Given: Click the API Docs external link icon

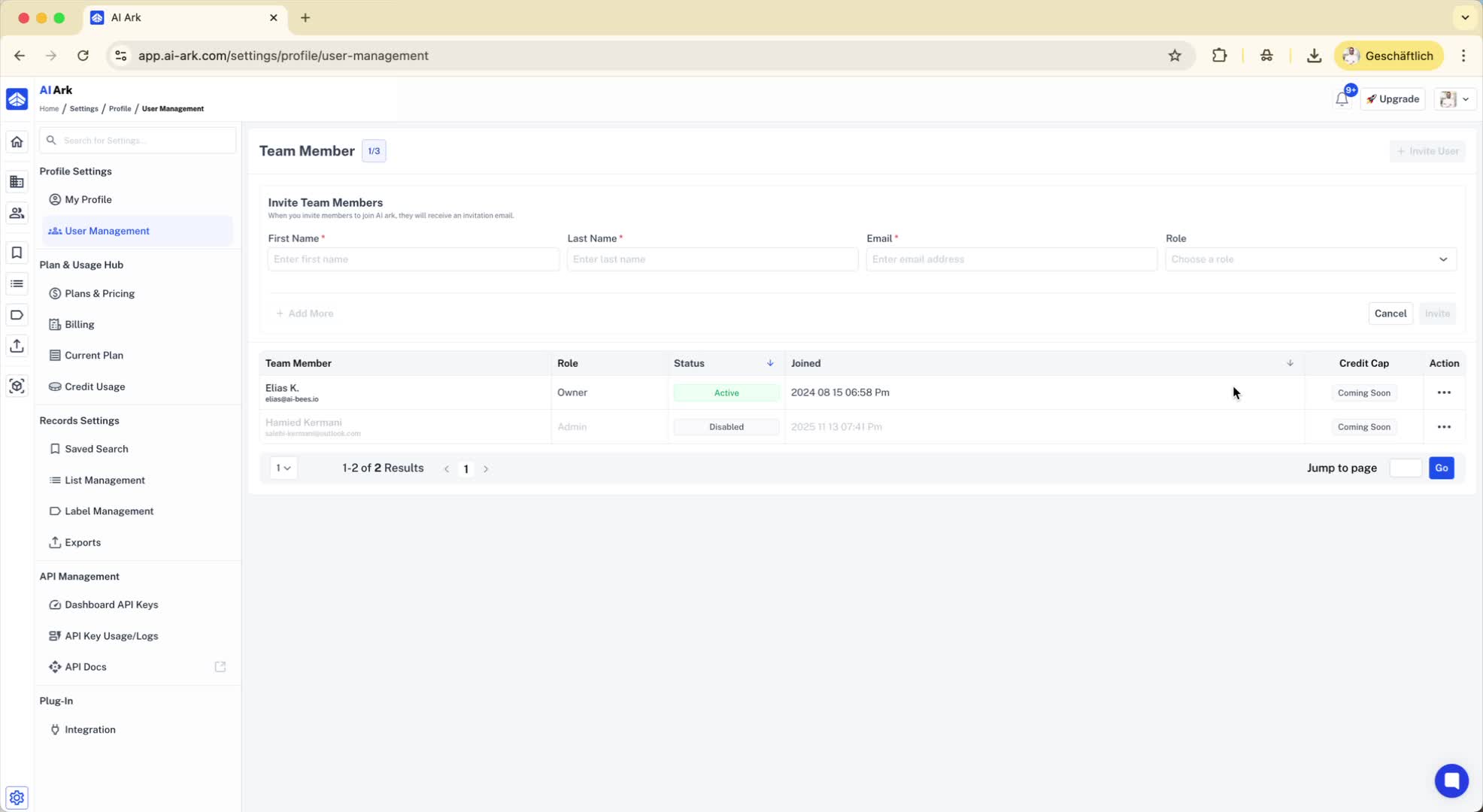Looking at the screenshot, I should click(220, 667).
